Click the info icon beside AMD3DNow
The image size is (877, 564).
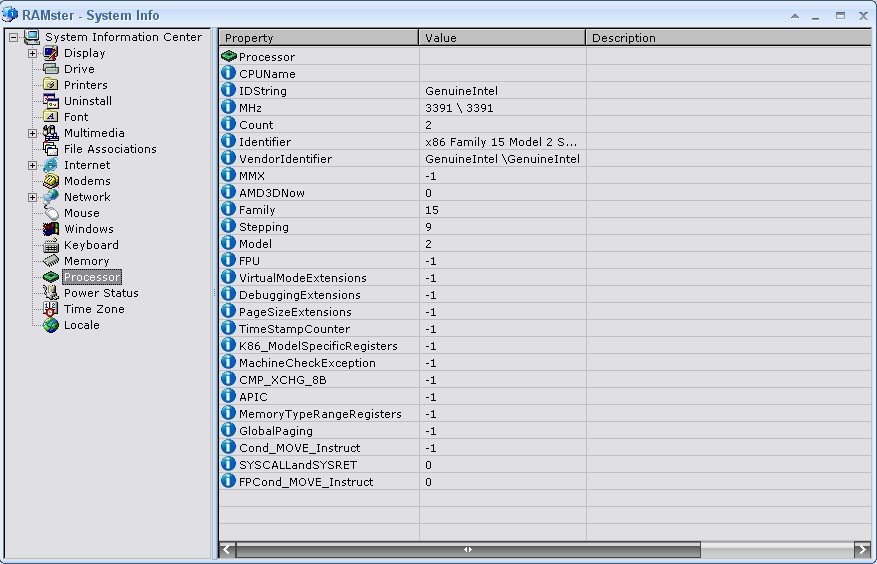click(228, 192)
